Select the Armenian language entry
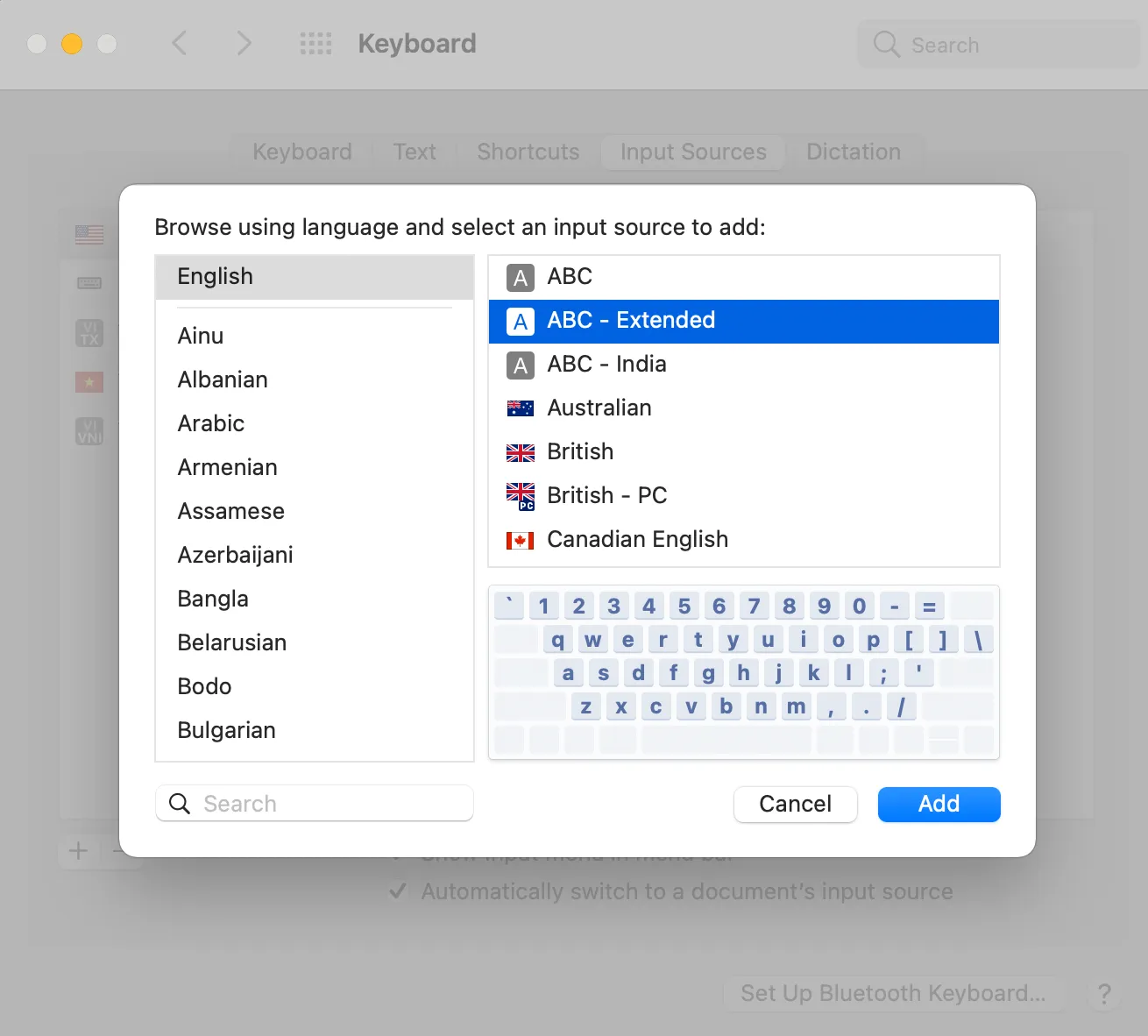Screen dimensions: 1148x1036 point(227,467)
